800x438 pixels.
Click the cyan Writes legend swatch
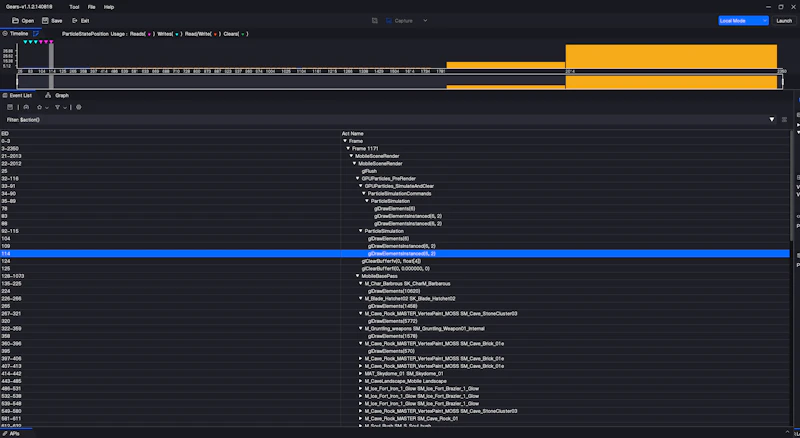coord(177,34)
